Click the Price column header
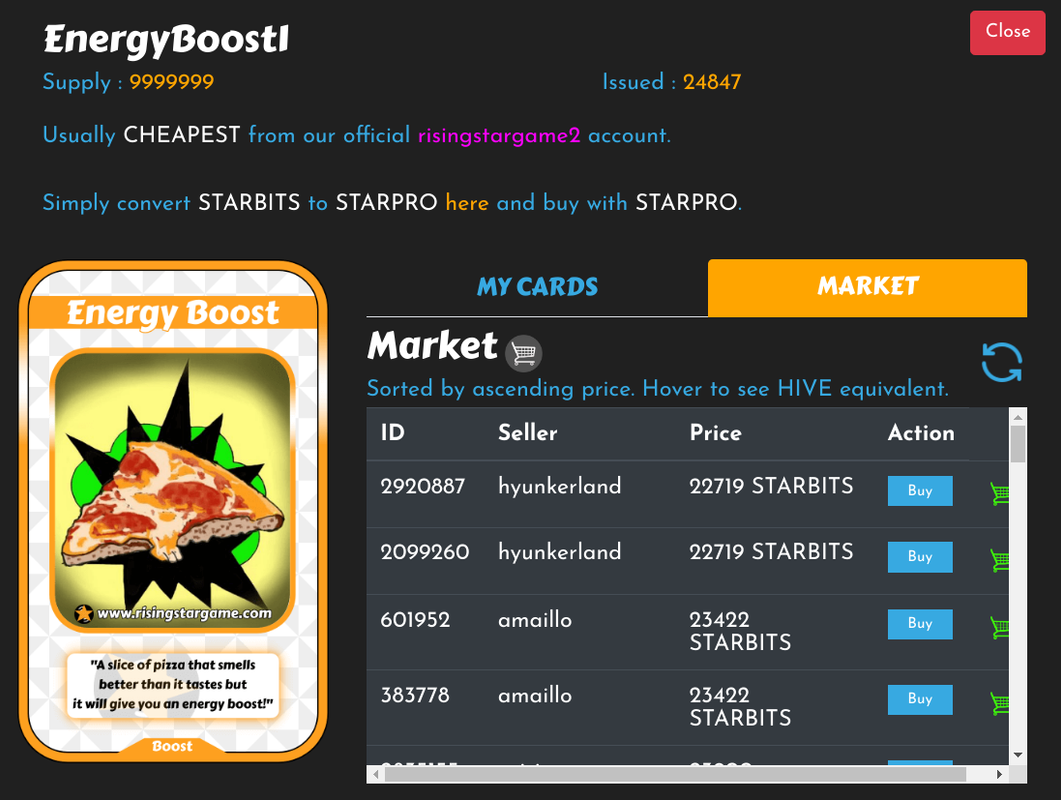This screenshot has width=1061, height=800. click(715, 432)
